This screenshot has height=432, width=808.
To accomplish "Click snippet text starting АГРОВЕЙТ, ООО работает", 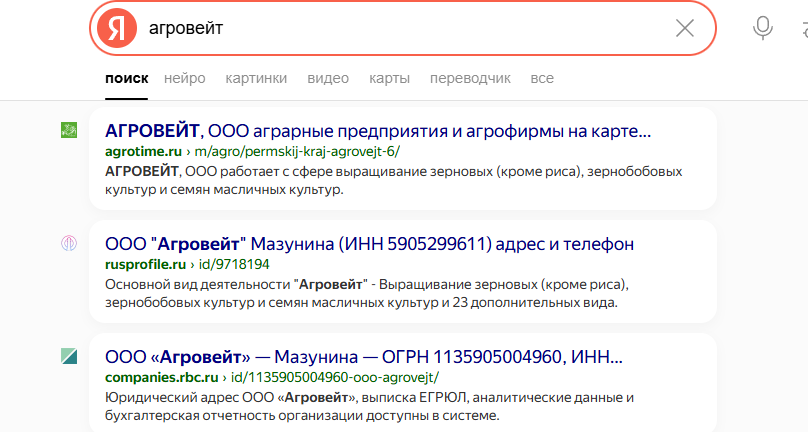I will click(x=394, y=180).
